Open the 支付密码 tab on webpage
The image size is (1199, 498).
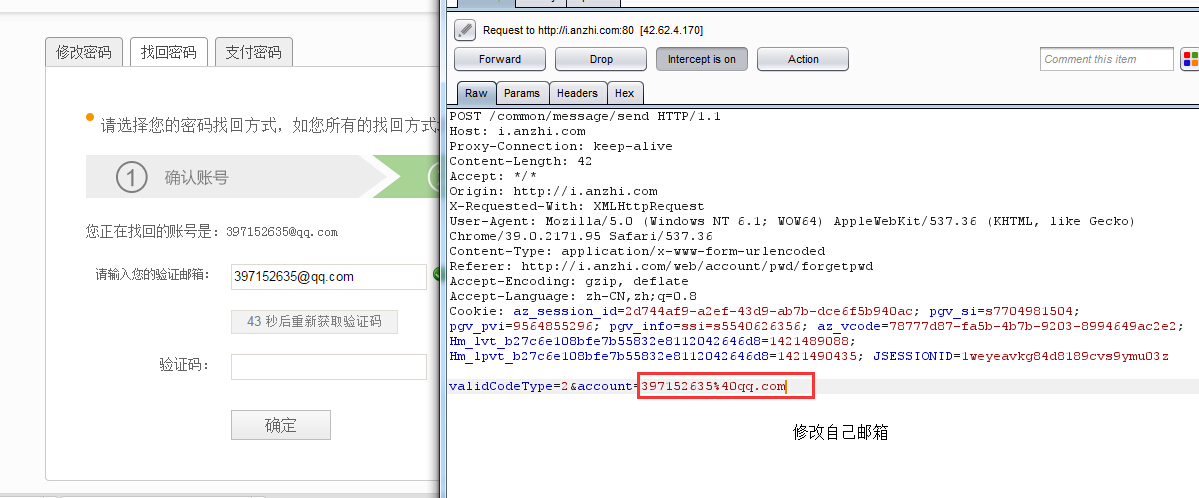[253, 52]
